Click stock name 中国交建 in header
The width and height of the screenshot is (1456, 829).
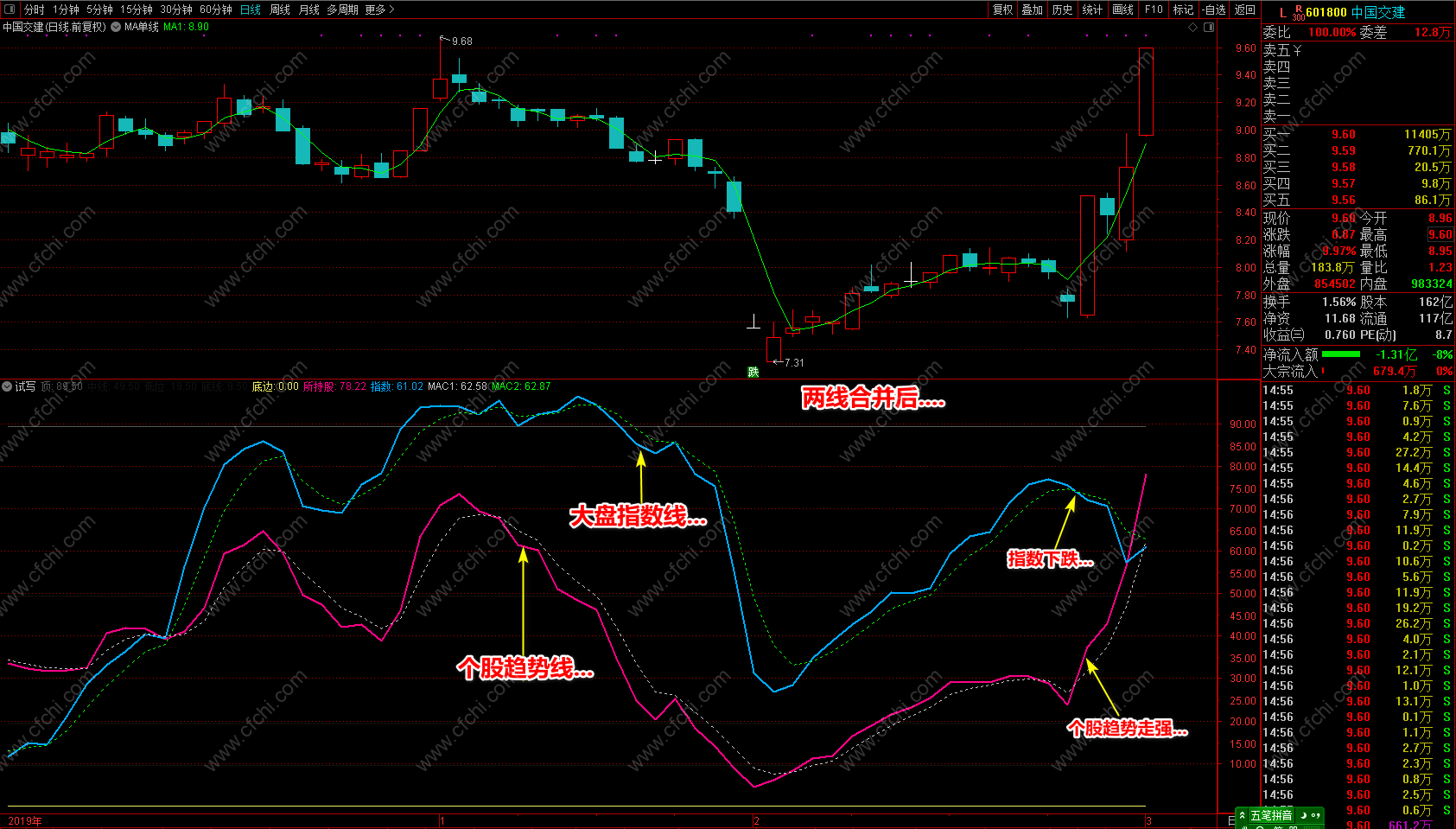(1378, 12)
